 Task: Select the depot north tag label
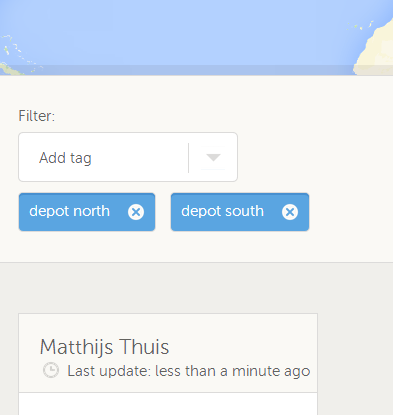tap(70, 211)
